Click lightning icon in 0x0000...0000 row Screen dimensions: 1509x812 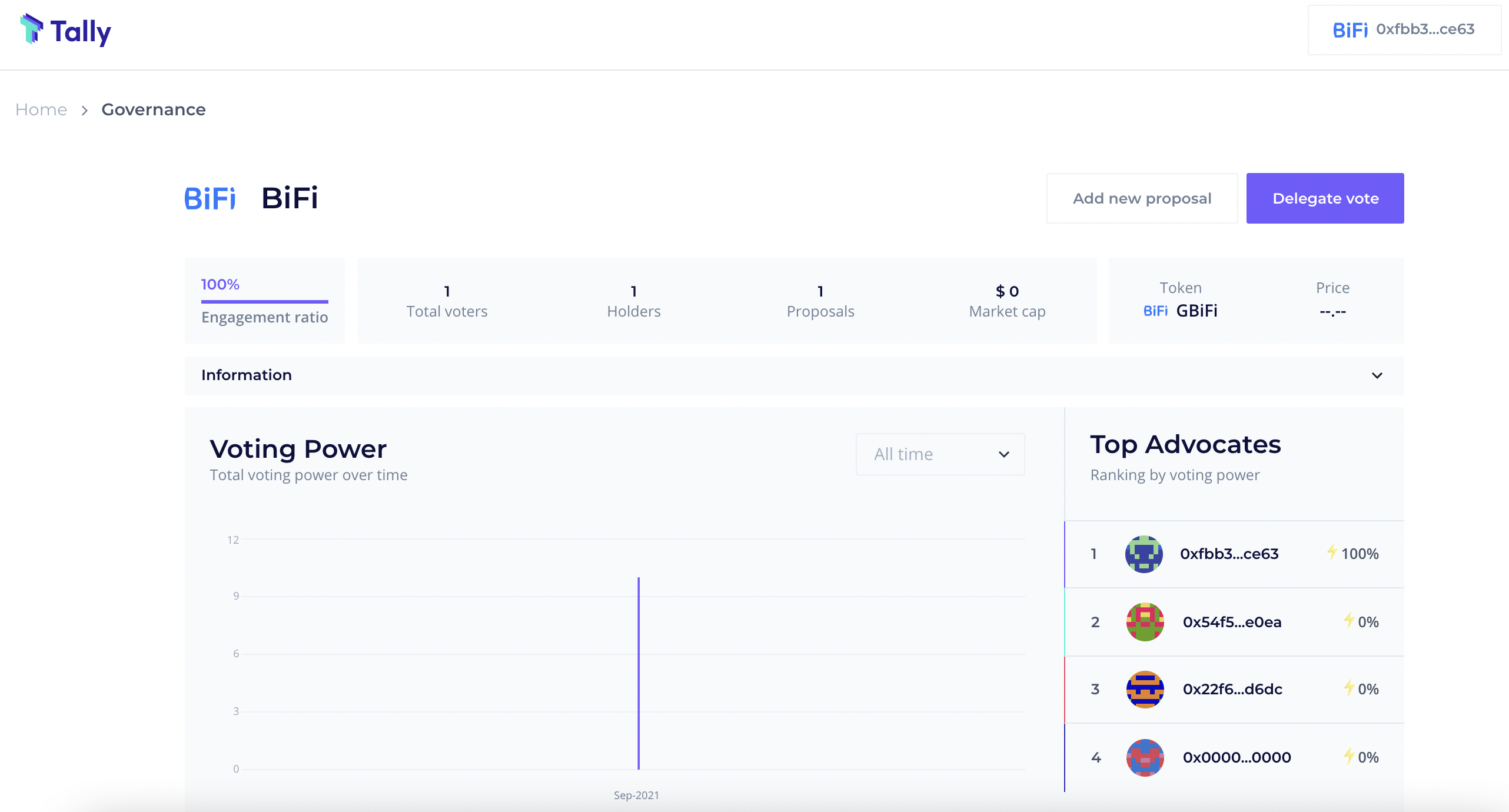tap(1348, 756)
